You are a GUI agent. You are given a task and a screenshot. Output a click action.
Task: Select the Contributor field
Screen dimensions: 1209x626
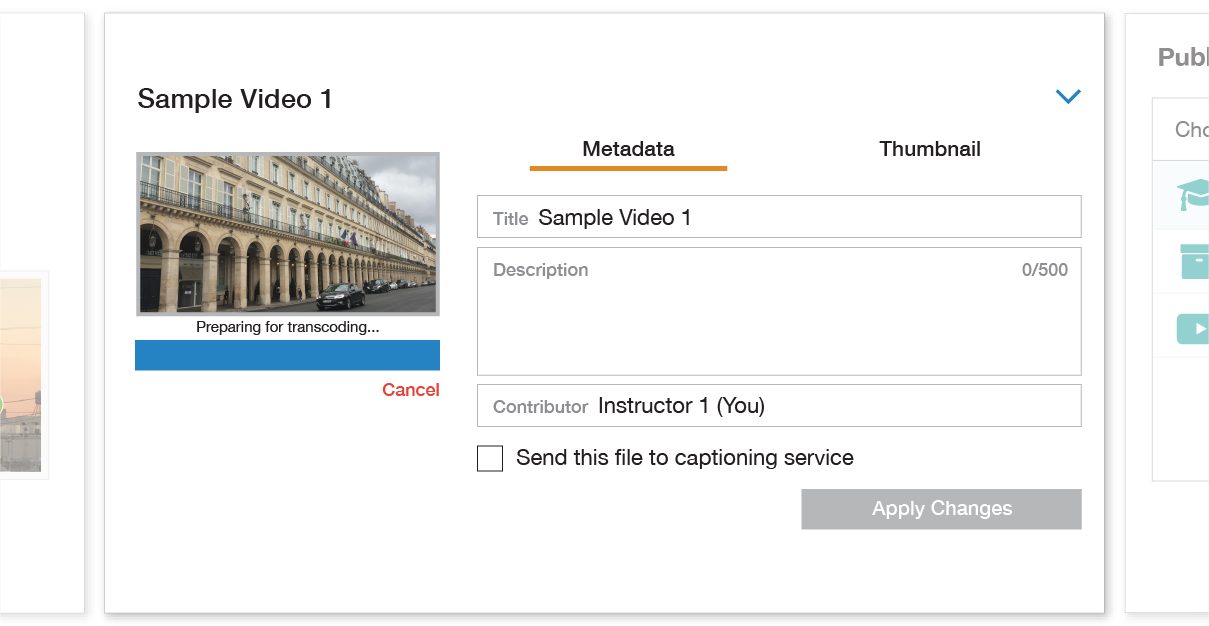point(779,405)
